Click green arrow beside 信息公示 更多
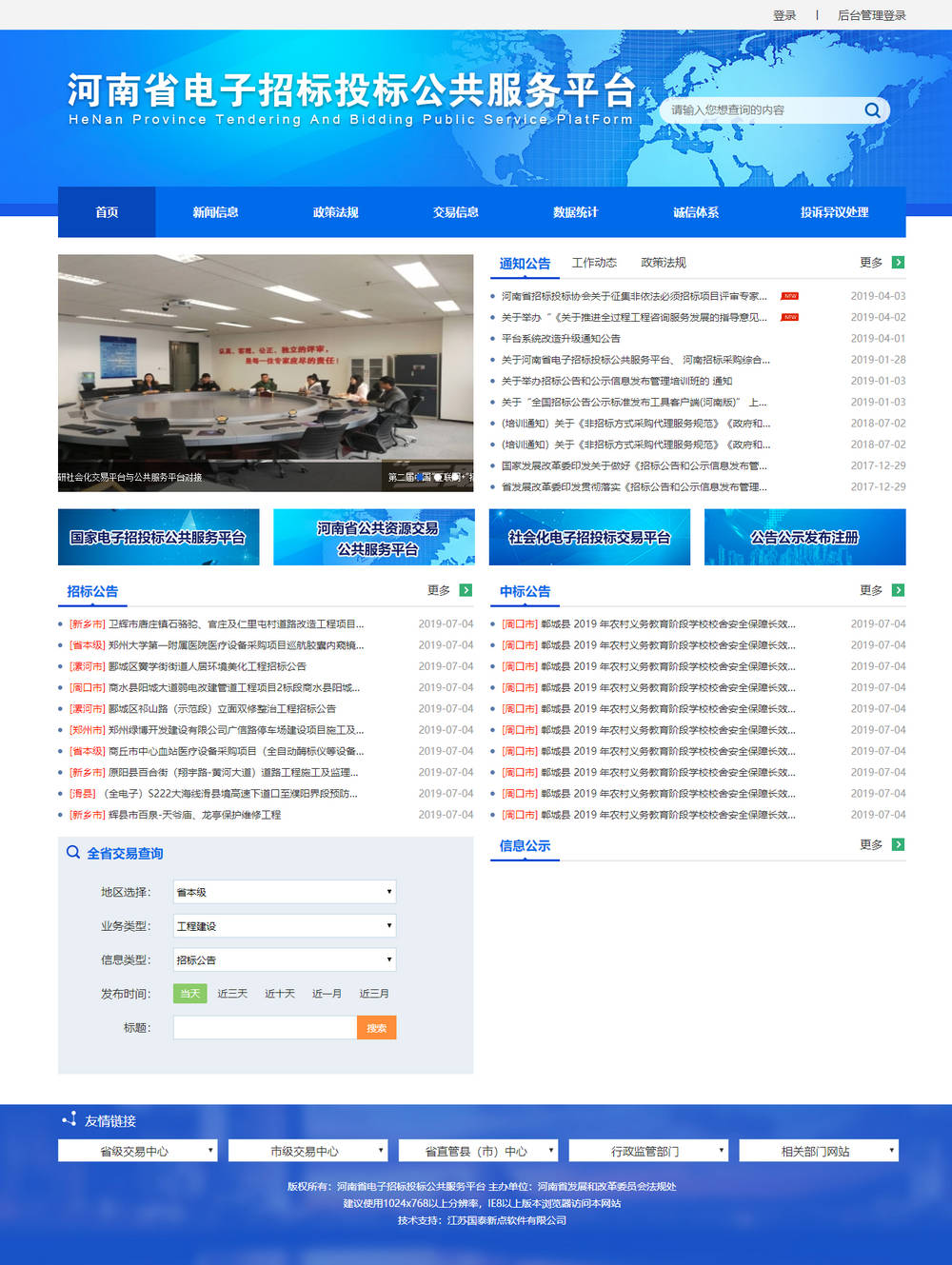 tap(898, 844)
